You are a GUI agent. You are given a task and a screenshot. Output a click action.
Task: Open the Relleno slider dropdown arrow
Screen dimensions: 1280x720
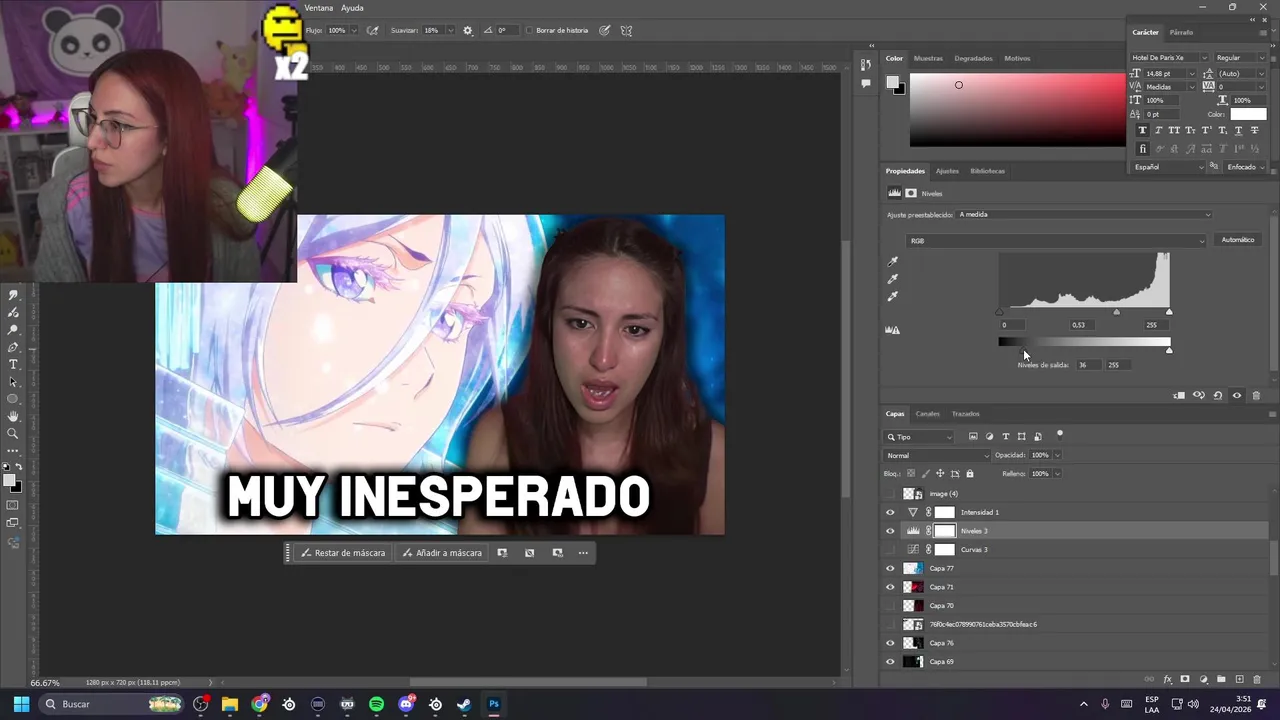coord(1057,474)
